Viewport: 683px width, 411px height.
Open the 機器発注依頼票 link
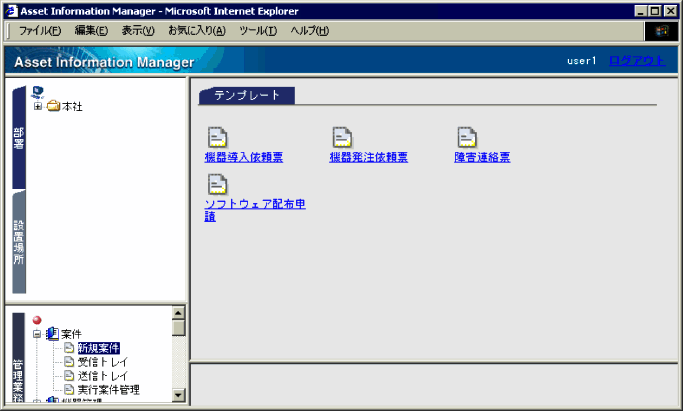point(369,157)
